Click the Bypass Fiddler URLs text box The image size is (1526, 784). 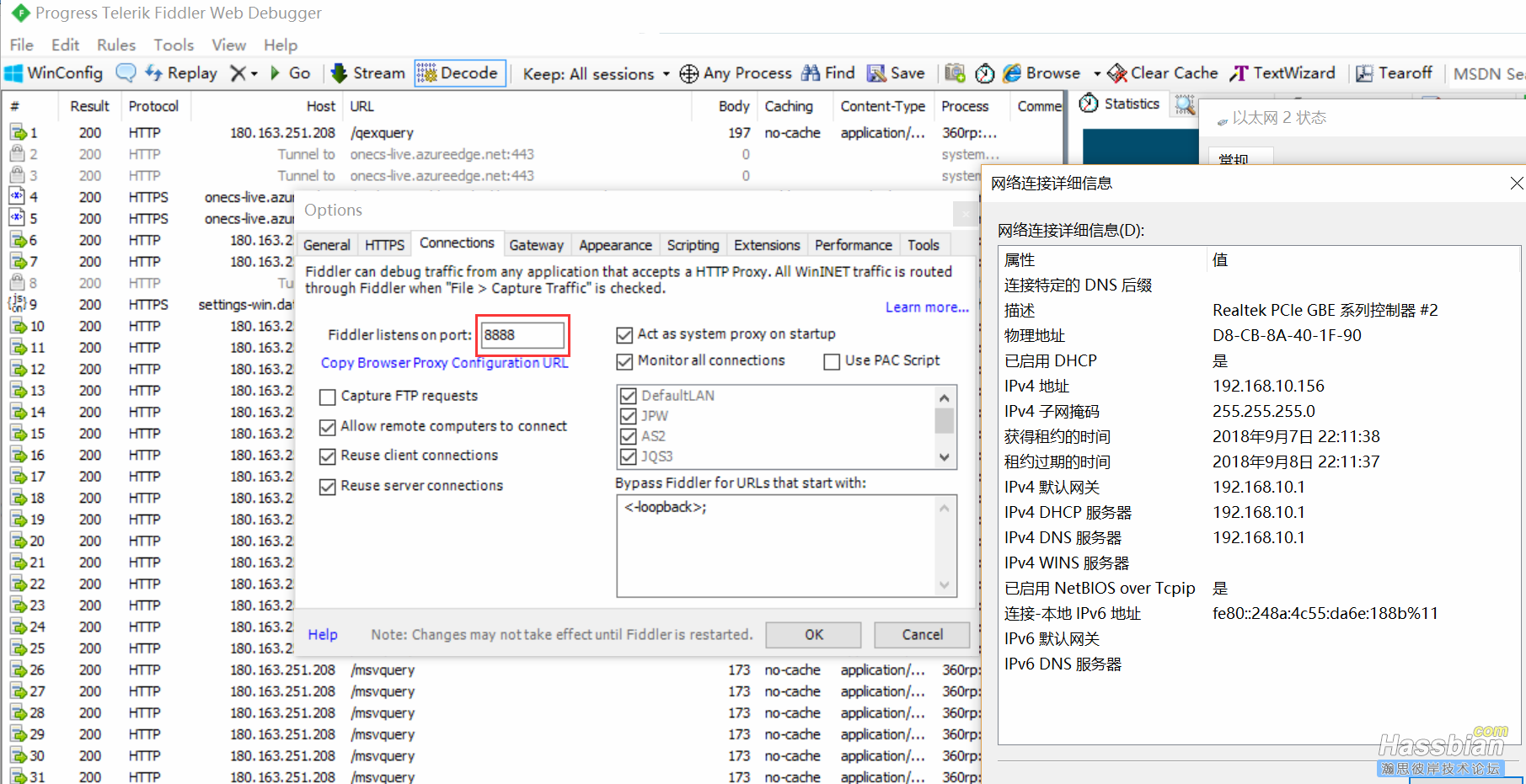[786, 547]
